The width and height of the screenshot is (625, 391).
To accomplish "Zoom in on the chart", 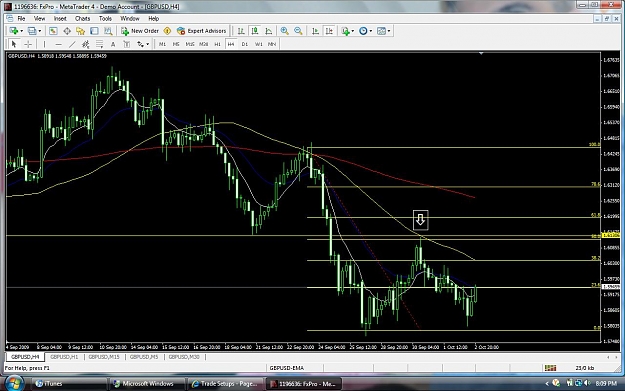I will click(285, 31).
